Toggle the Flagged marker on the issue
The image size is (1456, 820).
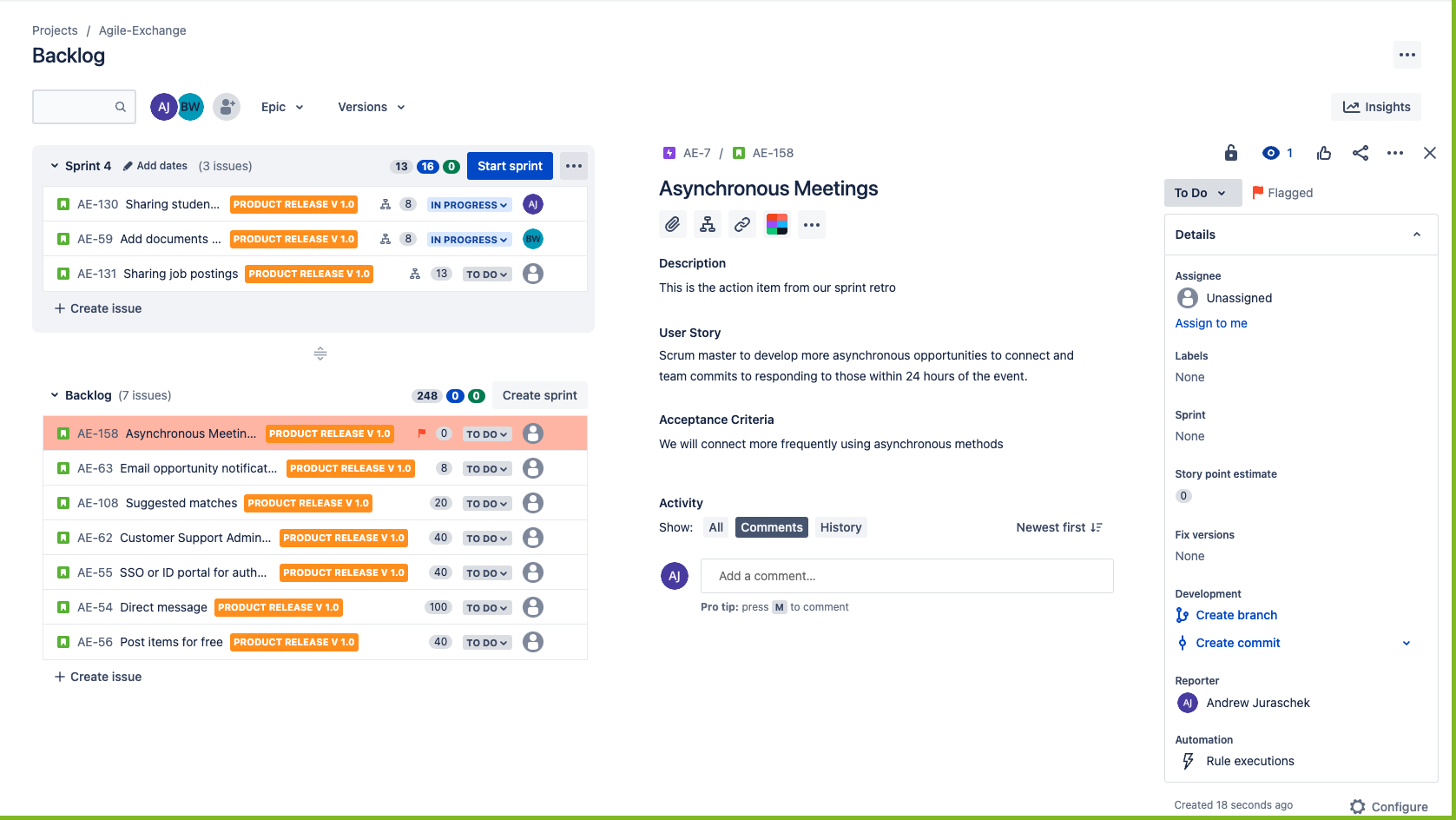pyautogui.click(x=1282, y=192)
